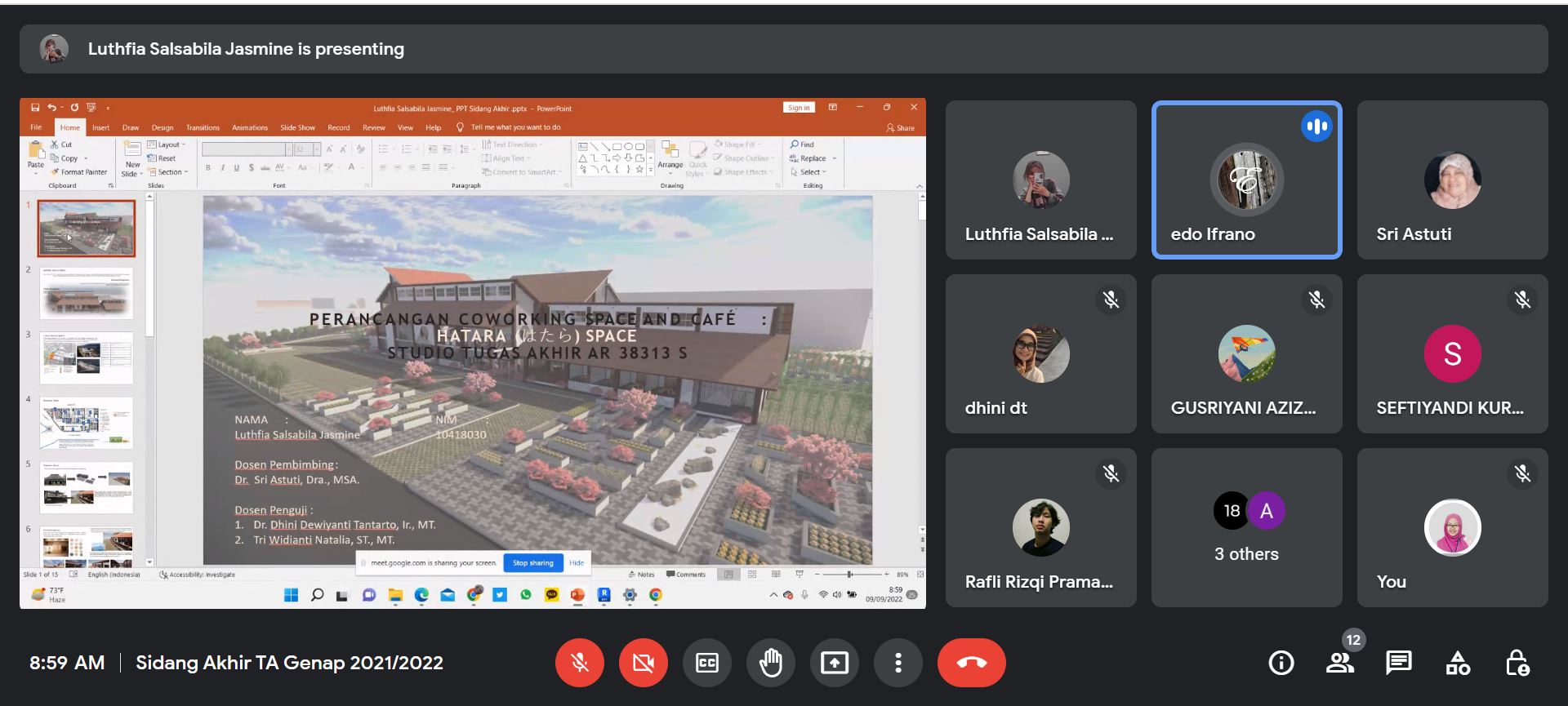This screenshot has width=1568, height=706.
Task: Open the Activities panel
Action: (x=1458, y=663)
